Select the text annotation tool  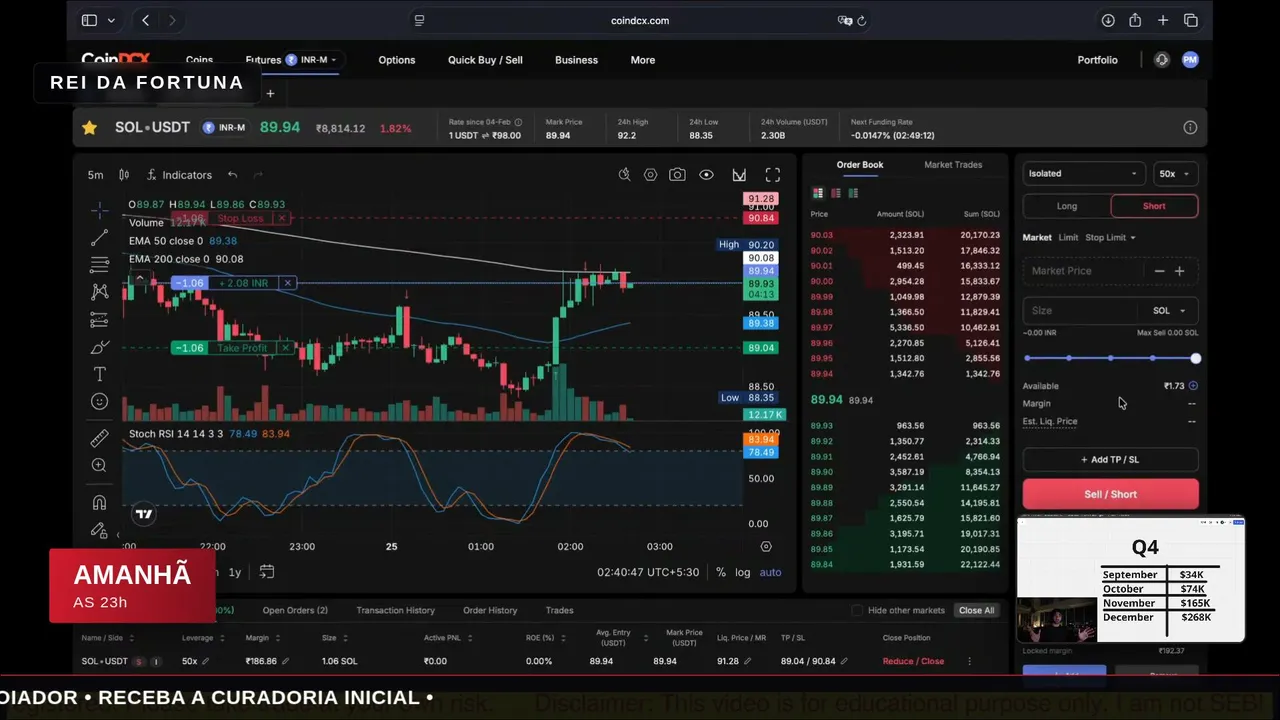click(100, 374)
